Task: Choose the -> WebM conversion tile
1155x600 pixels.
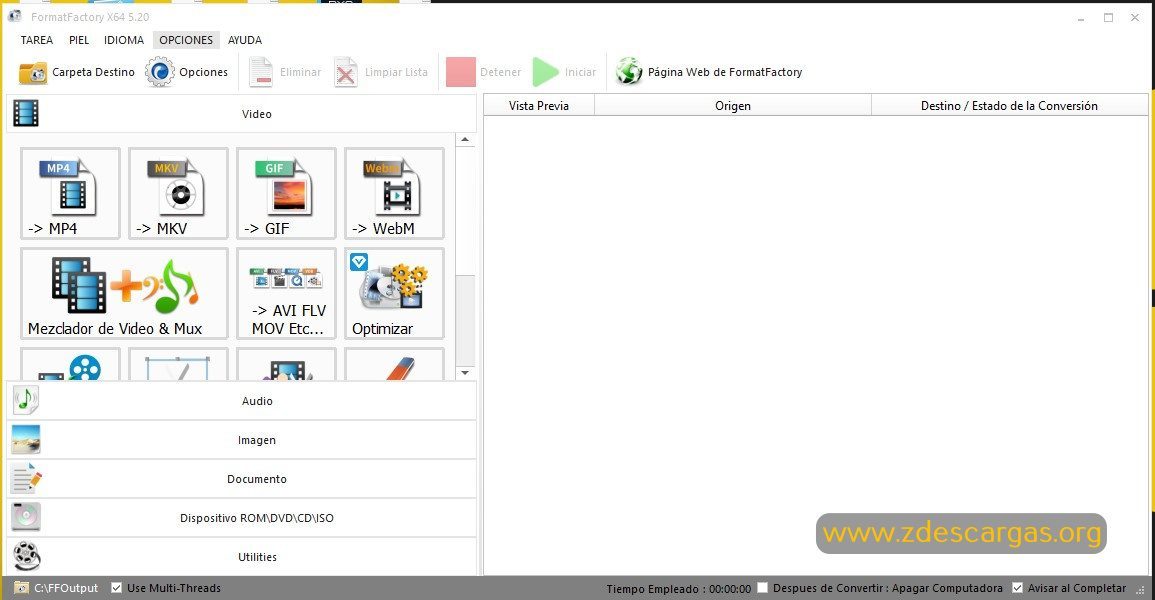Action: click(394, 194)
